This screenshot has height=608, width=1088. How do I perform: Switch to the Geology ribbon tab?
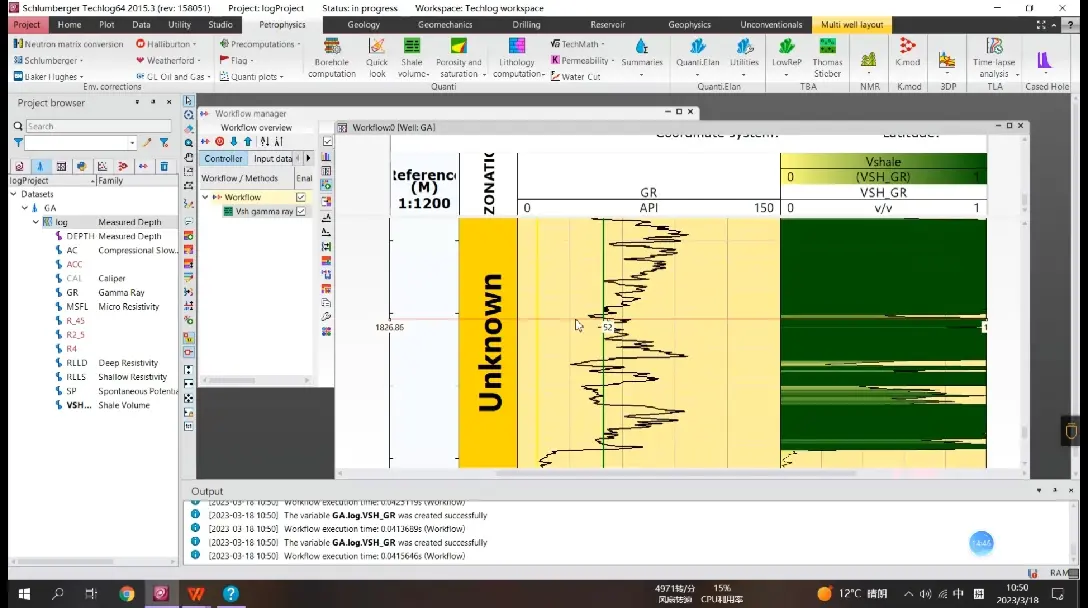(364, 25)
